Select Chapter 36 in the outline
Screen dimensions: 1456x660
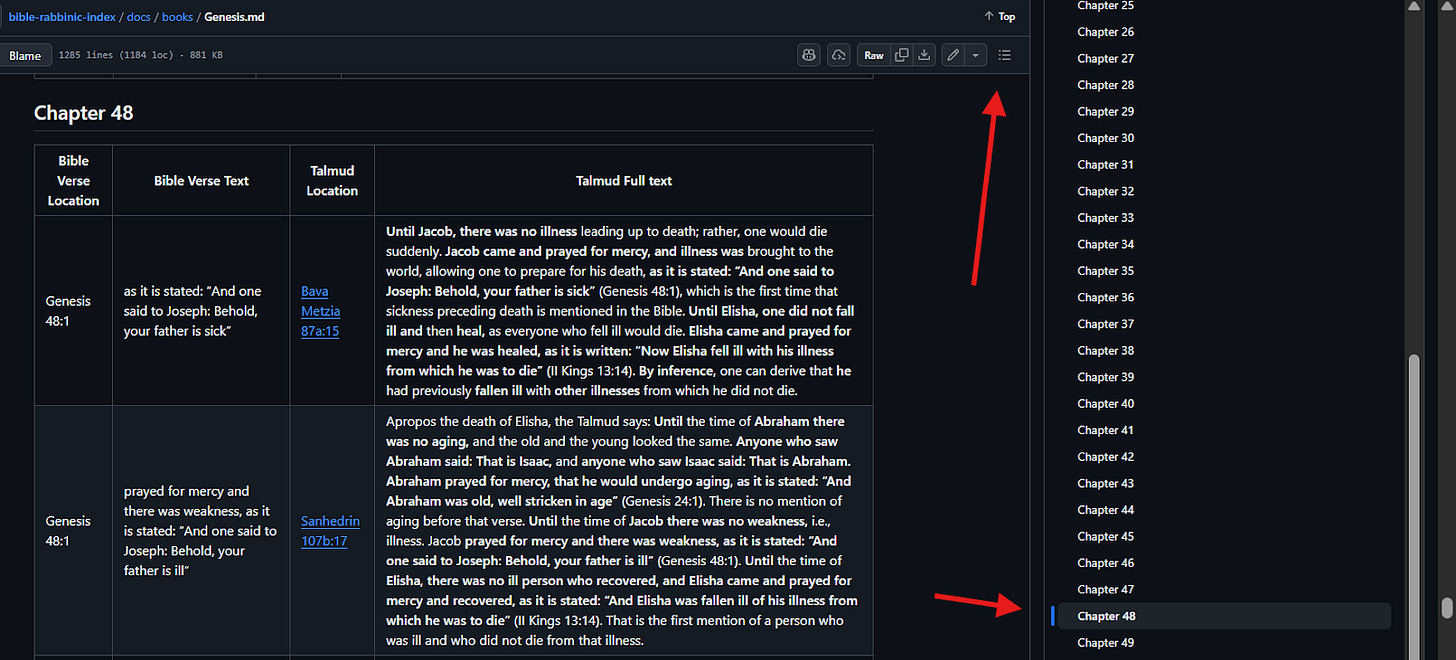point(1105,297)
